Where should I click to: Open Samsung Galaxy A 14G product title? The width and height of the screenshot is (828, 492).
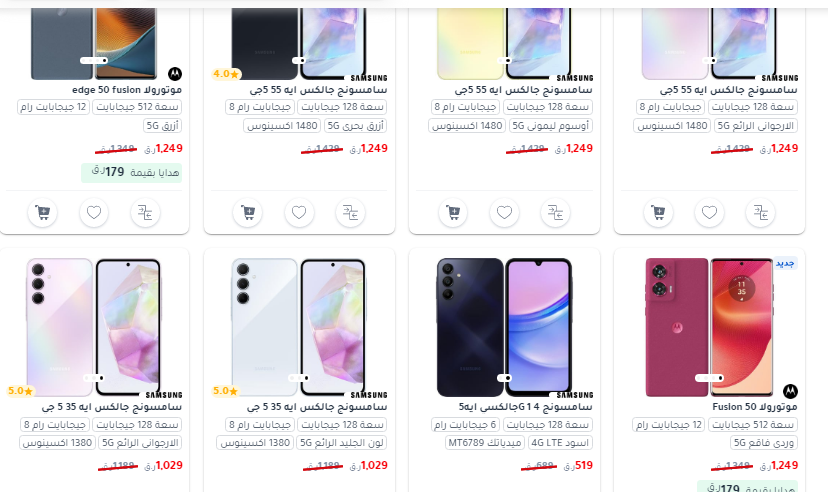point(525,407)
